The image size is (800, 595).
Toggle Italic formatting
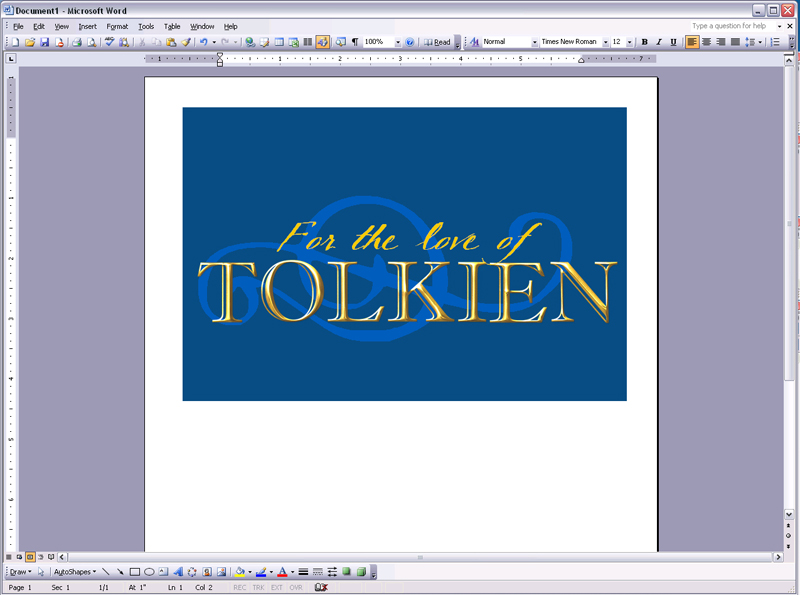[659, 42]
